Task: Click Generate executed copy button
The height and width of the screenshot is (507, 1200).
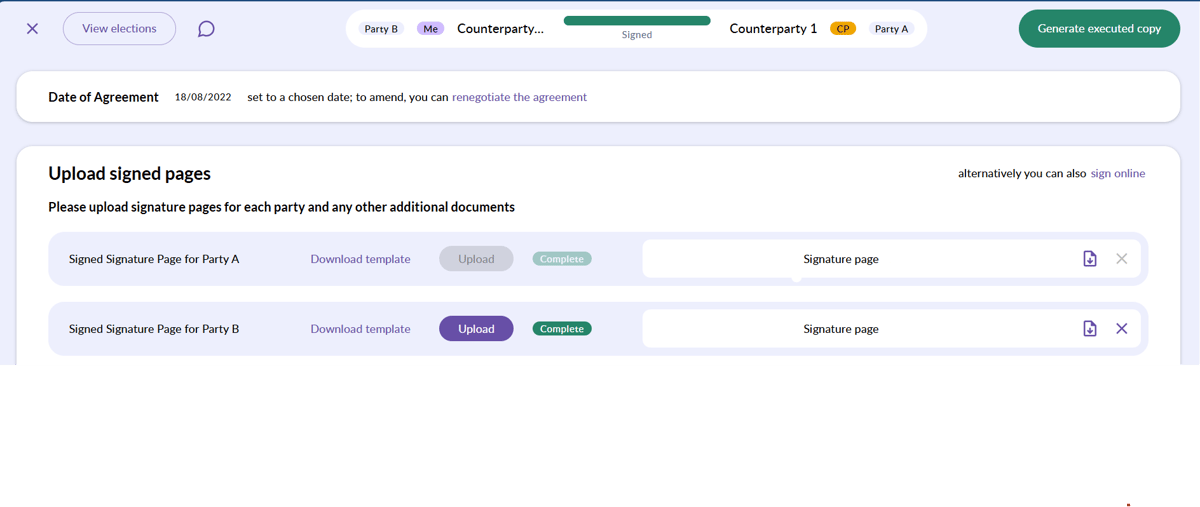Action: 1099,29
